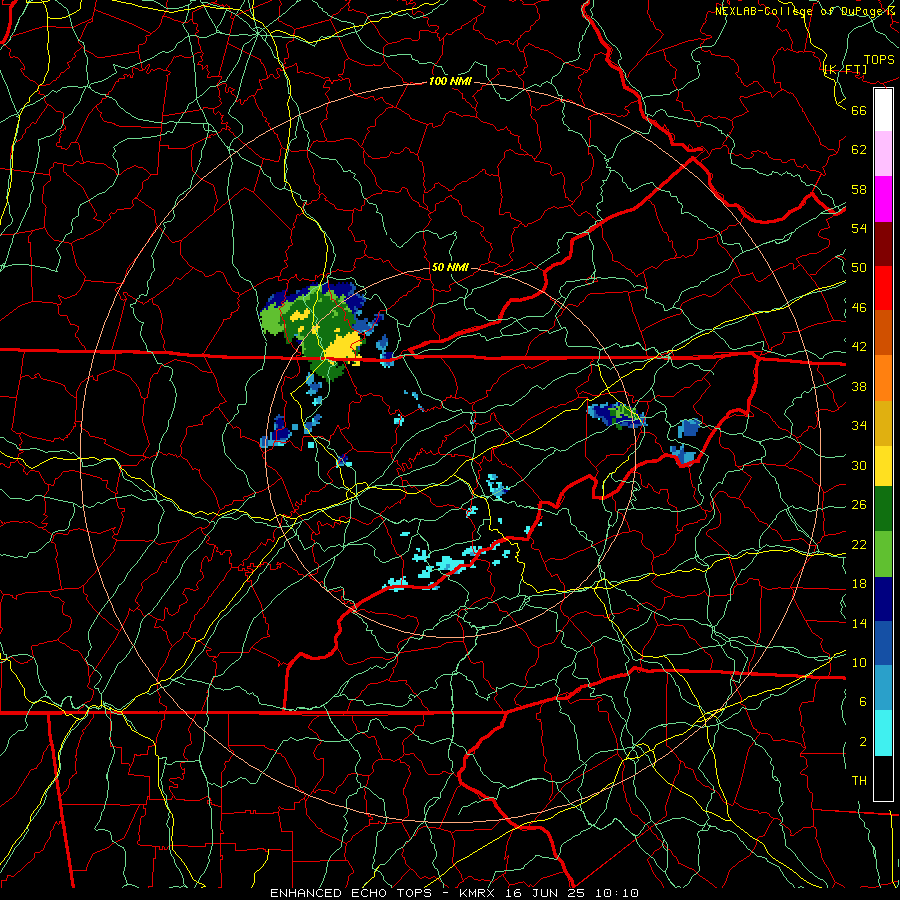Click the navy blue legend swatch
900x900 pixels.
(883, 599)
